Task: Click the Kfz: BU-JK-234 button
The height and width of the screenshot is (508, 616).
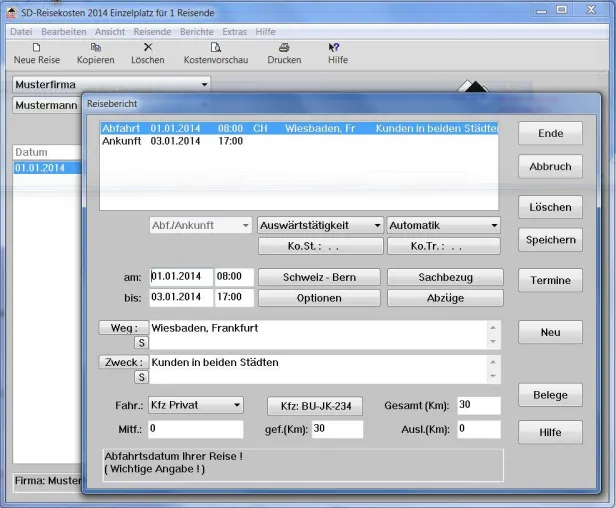Action: pyautogui.click(x=315, y=406)
